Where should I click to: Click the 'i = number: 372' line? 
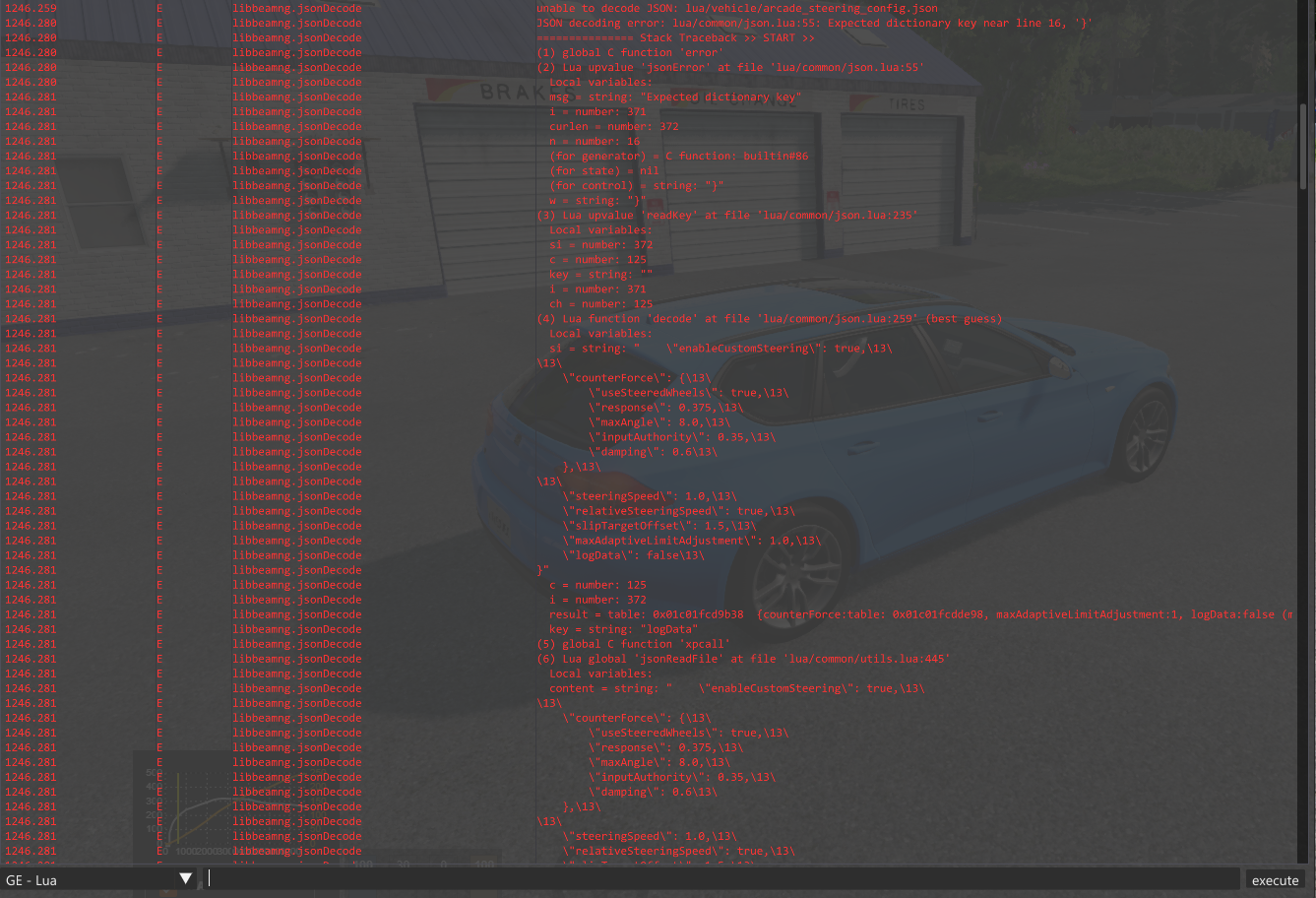pos(597,600)
